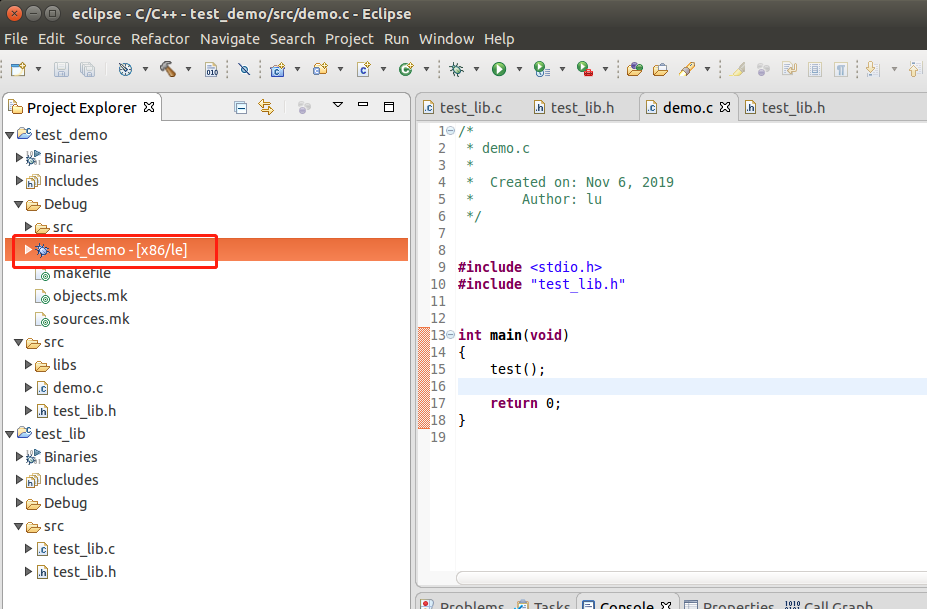The height and width of the screenshot is (609, 927).
Task: Save all open files with Save All icon
Action: pyautogui.click(x=89, y=70)
